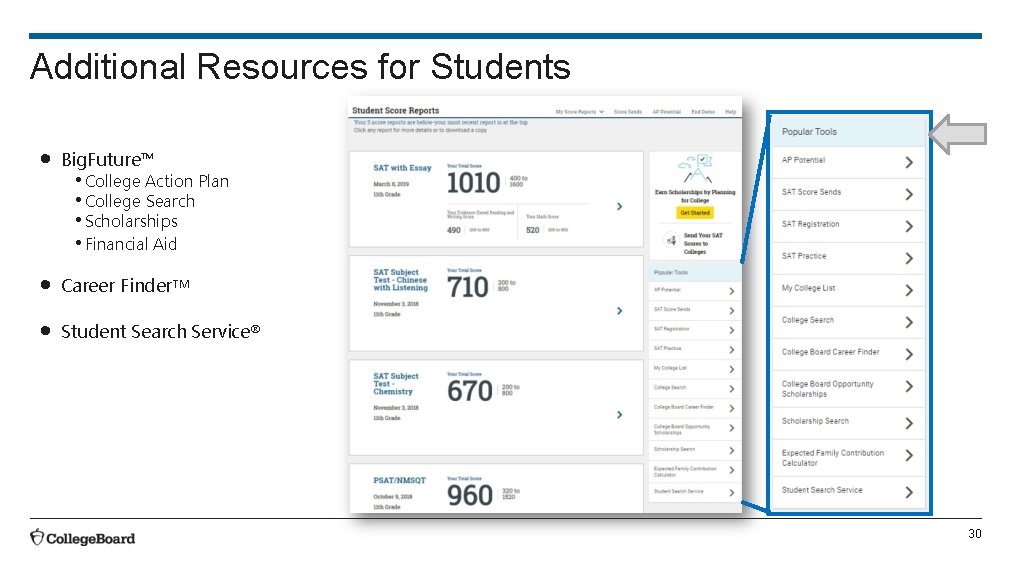Image resolution: width=1011 pixels, height=569 pixels.
Task: Open Help in the top navigation
Action: click(730, 112)
